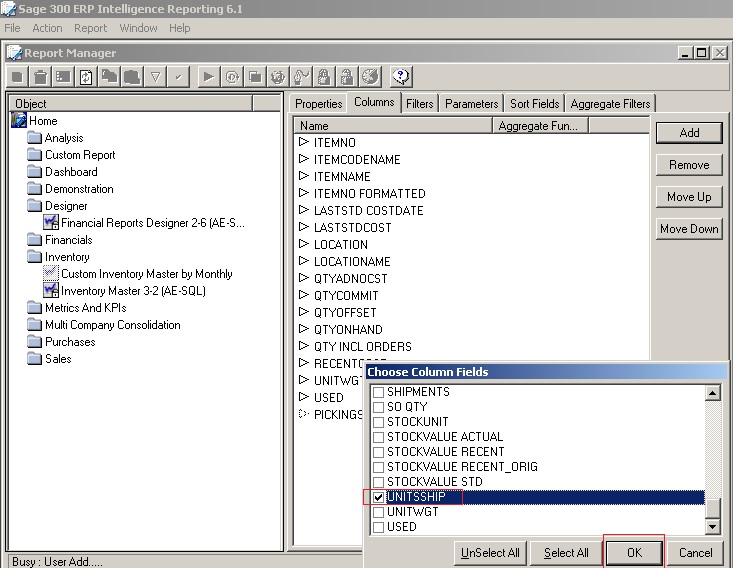The image size is (733, 568).
Task: Click the Add button
Action: coord(689,133)
